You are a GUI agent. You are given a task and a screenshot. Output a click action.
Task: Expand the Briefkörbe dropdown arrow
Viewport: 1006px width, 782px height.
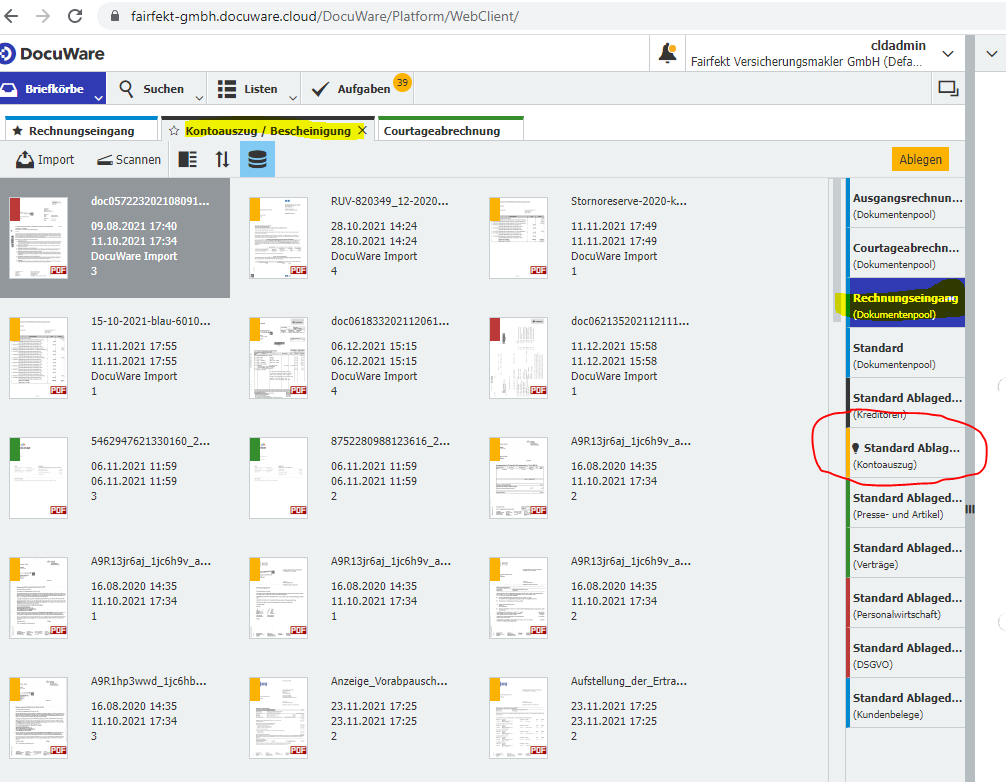tap(99, 97)
